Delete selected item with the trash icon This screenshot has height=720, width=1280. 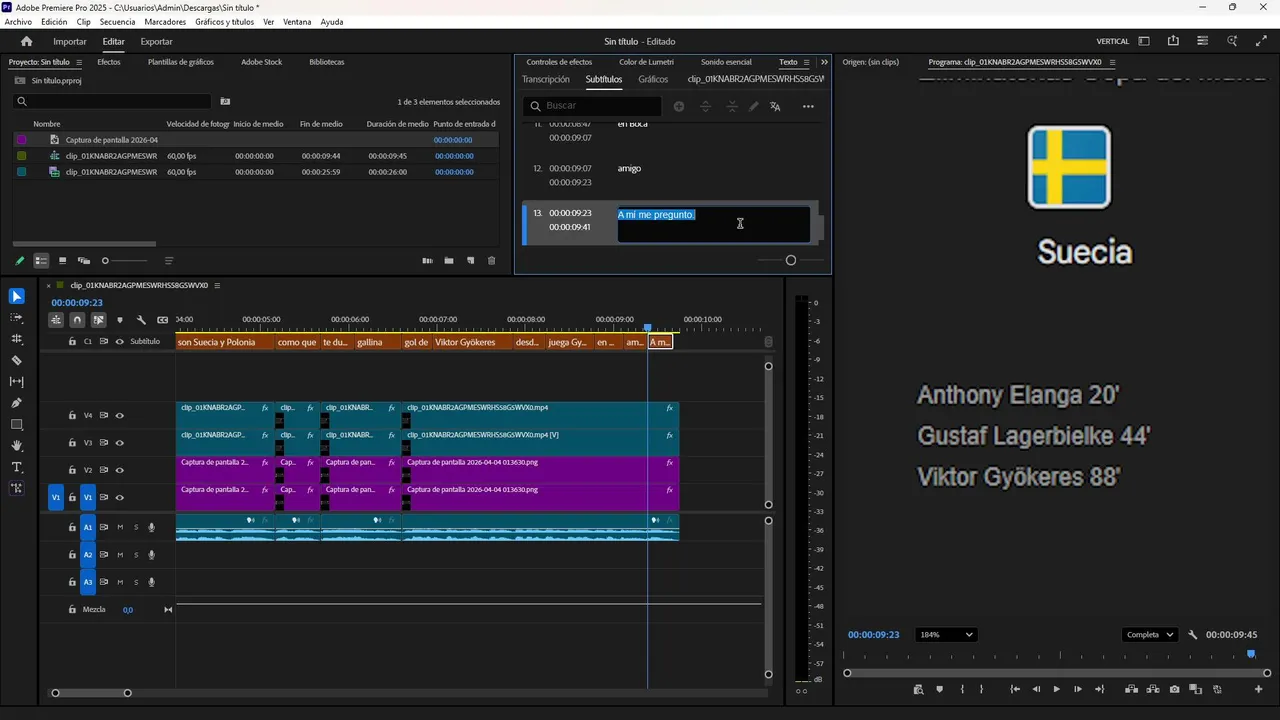point(491,261)
